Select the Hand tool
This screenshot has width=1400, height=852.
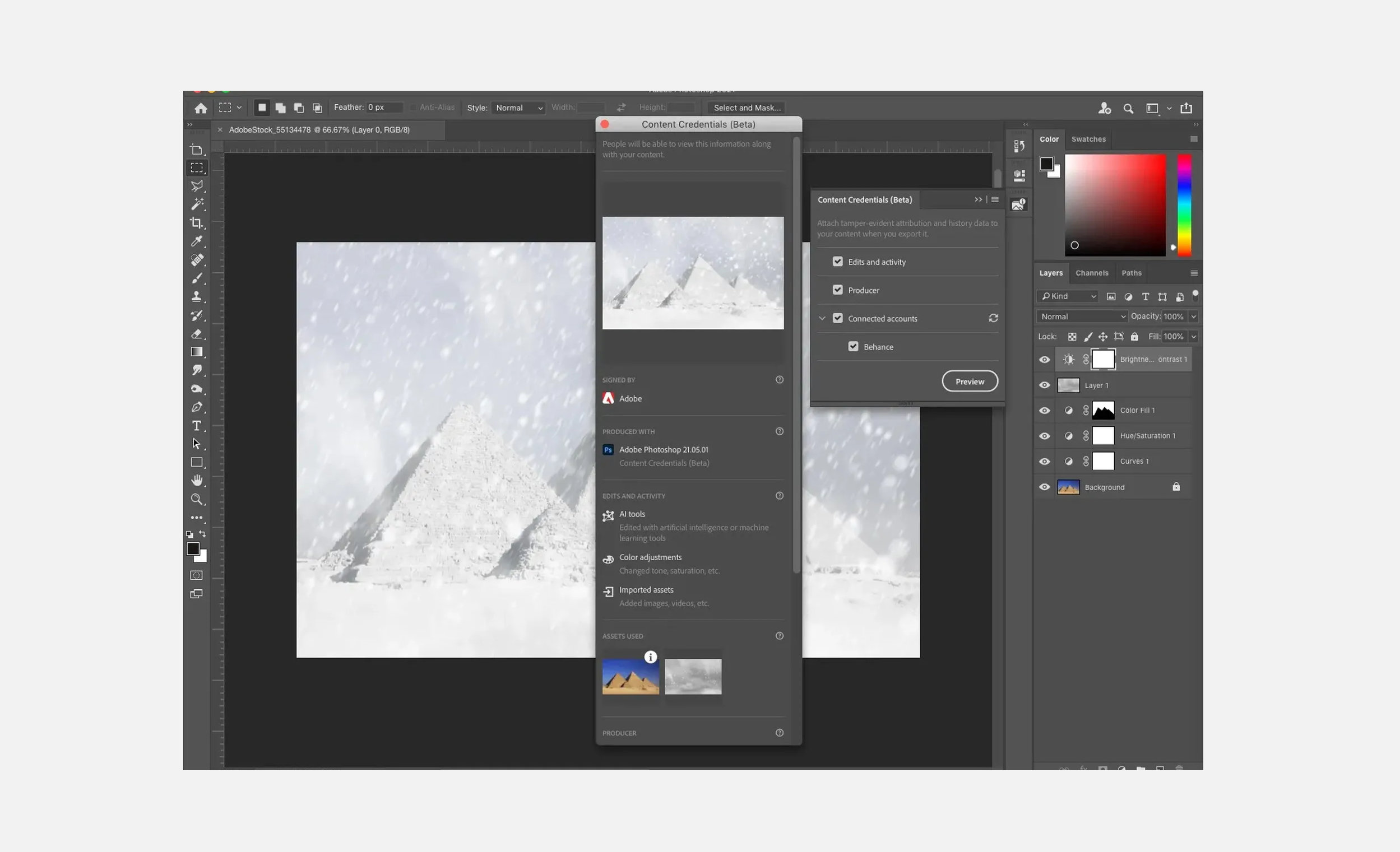[197, 481]
